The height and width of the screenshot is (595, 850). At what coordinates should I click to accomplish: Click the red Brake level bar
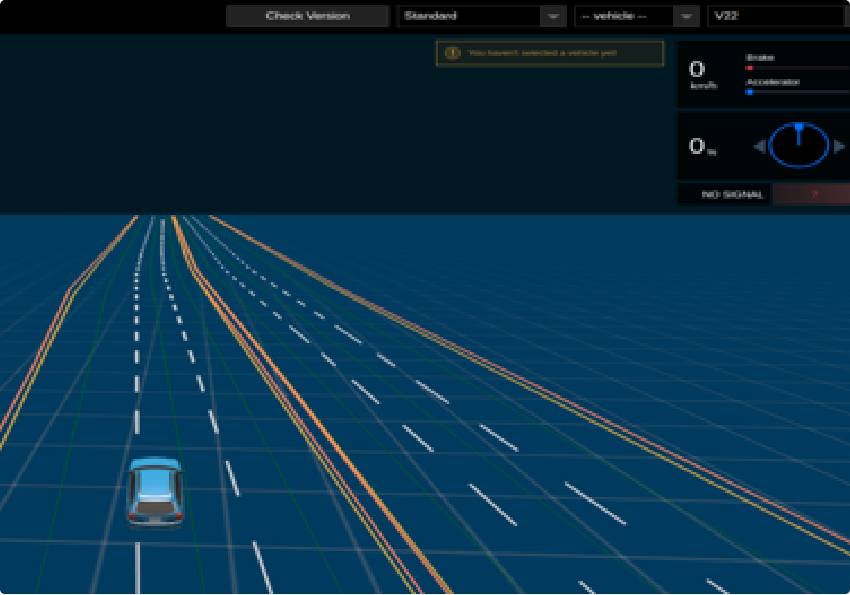tap(749, 68)
